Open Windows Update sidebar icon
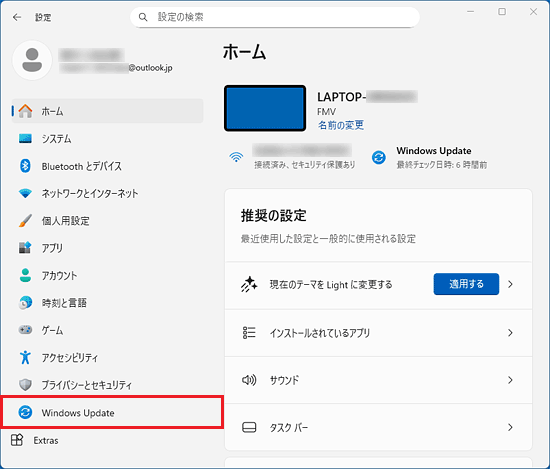Viewport: 550px width, 469px height. click(x=25, y=412)
